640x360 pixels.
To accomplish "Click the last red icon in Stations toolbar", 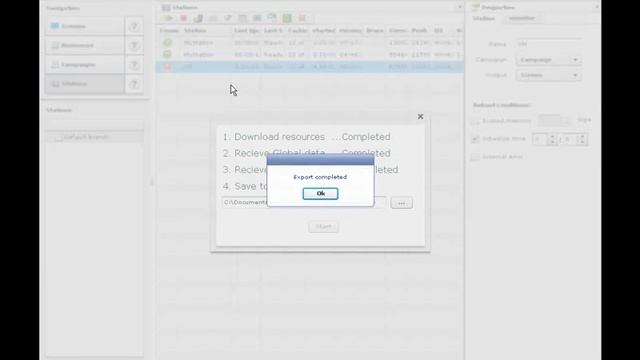I will point(302,18).
